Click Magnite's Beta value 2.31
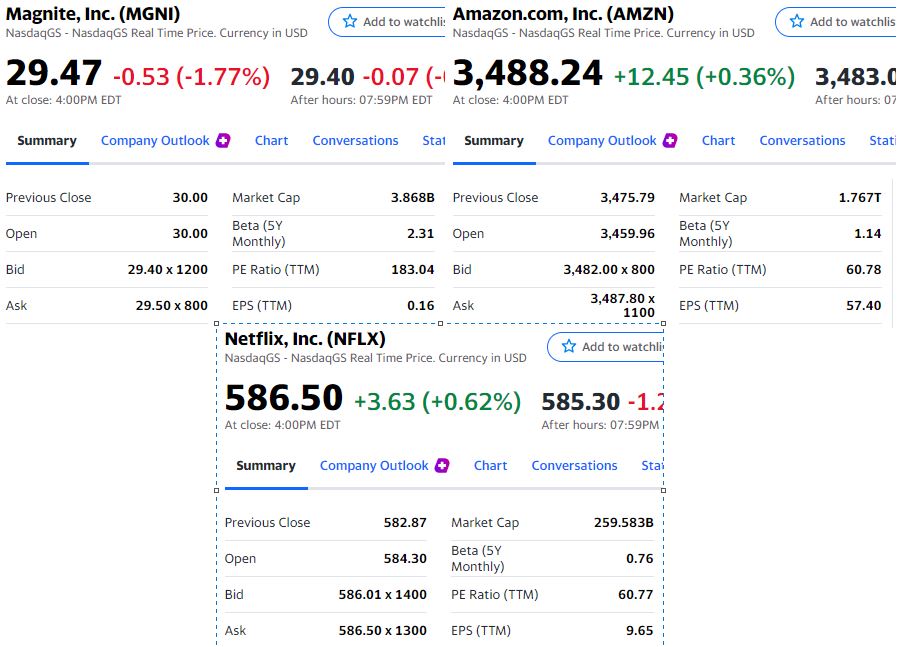Viewport: 900px width, 647px height. (420, 234)
